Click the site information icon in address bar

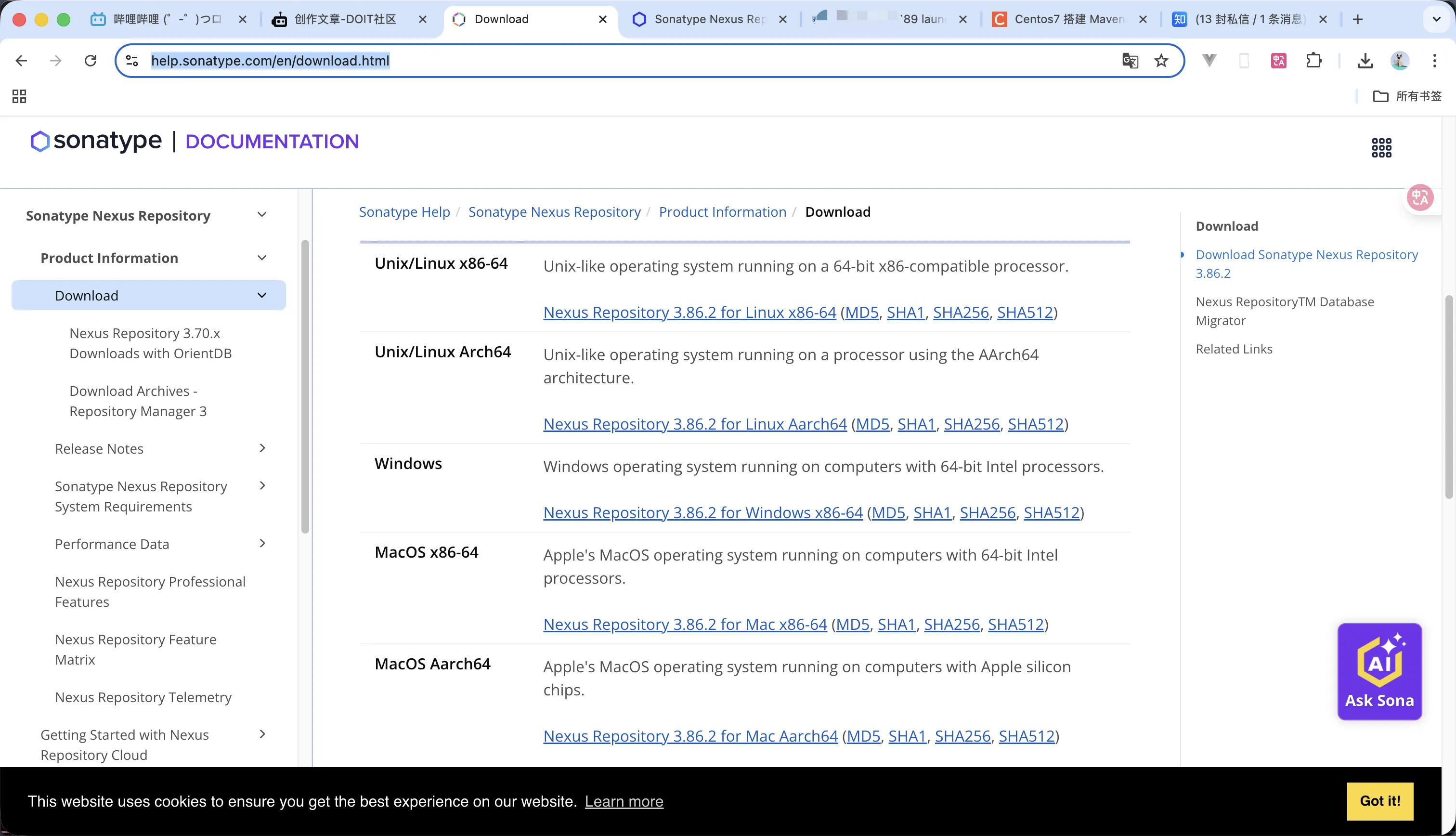pos(132,60)
